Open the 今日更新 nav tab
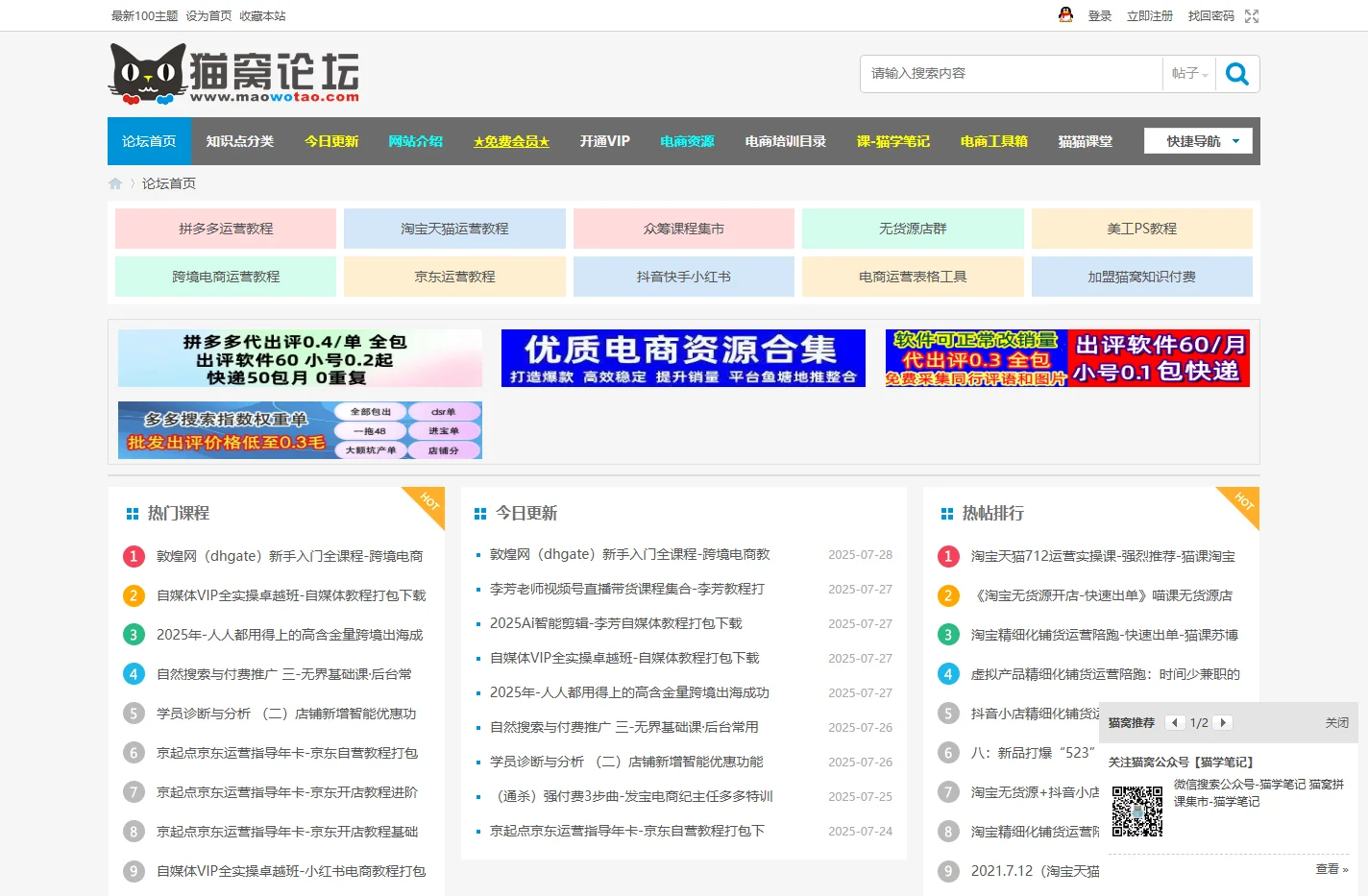The image size is (1368, 896). (x=331, y=141)
